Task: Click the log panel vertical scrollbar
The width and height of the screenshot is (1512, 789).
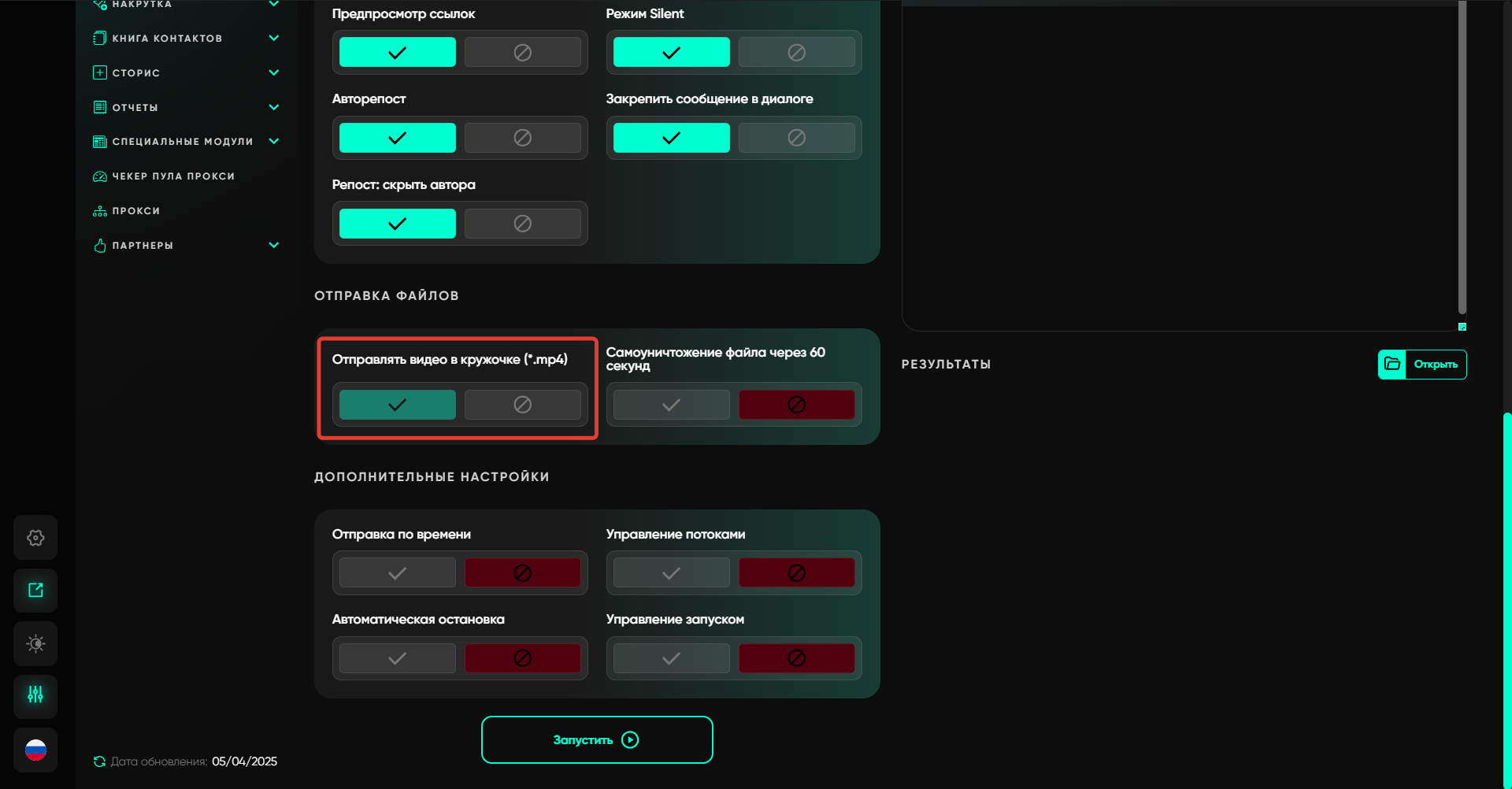Action: [1462, 157]
